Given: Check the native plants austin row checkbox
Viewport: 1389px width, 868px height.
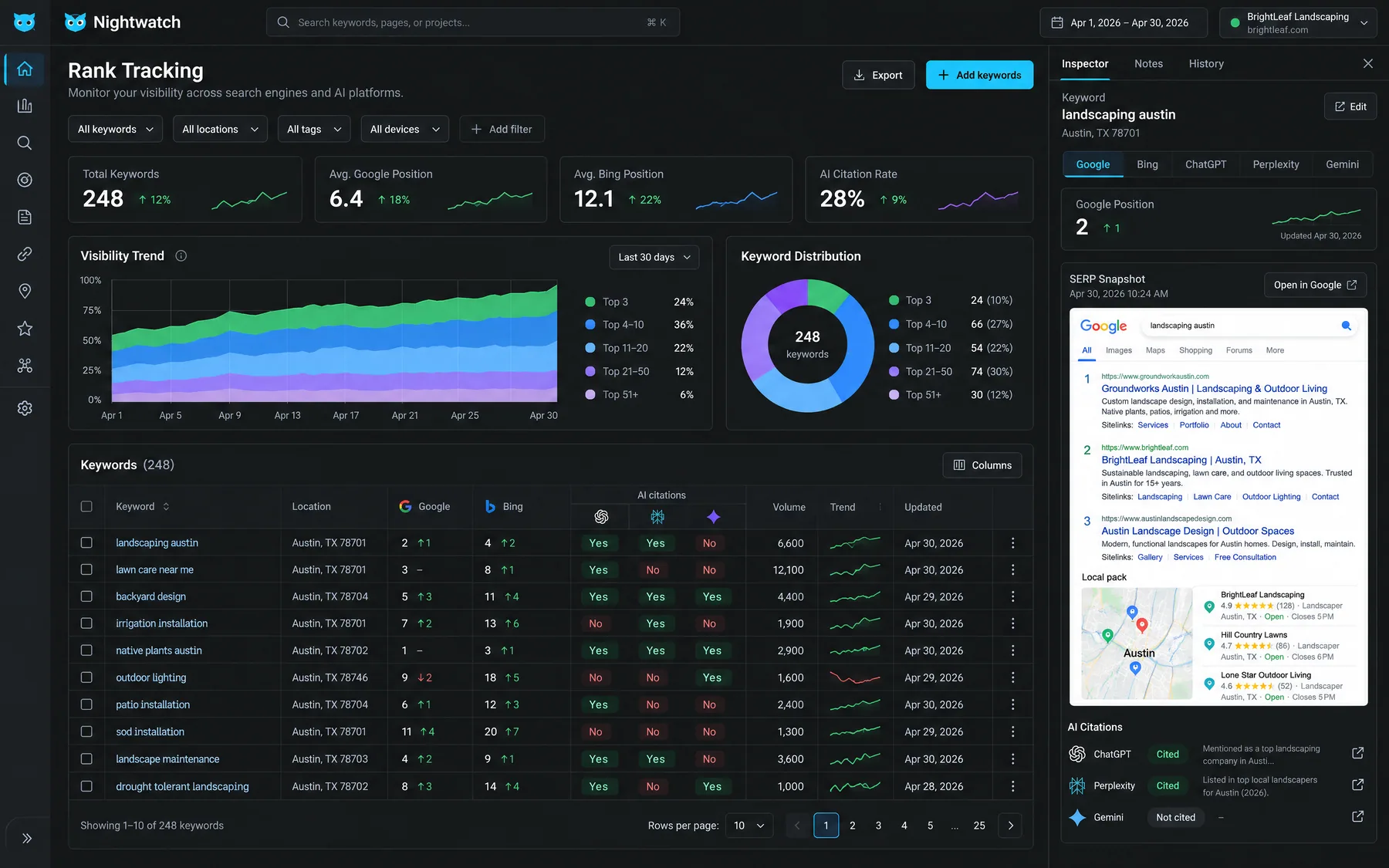Looking at the screenshot, I should [86, 651].
